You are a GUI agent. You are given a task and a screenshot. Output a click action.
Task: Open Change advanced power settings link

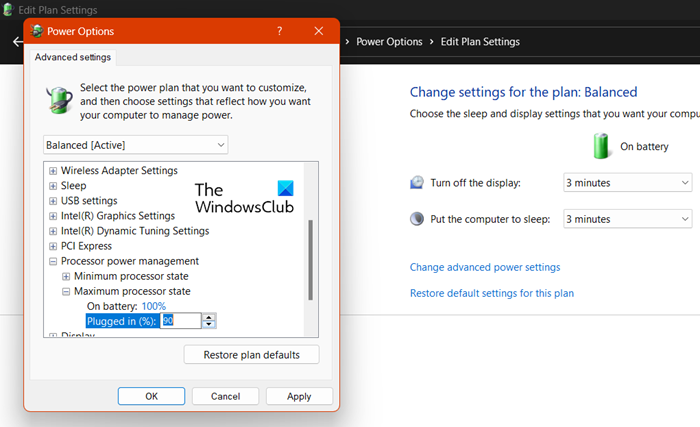click(485, 267)
